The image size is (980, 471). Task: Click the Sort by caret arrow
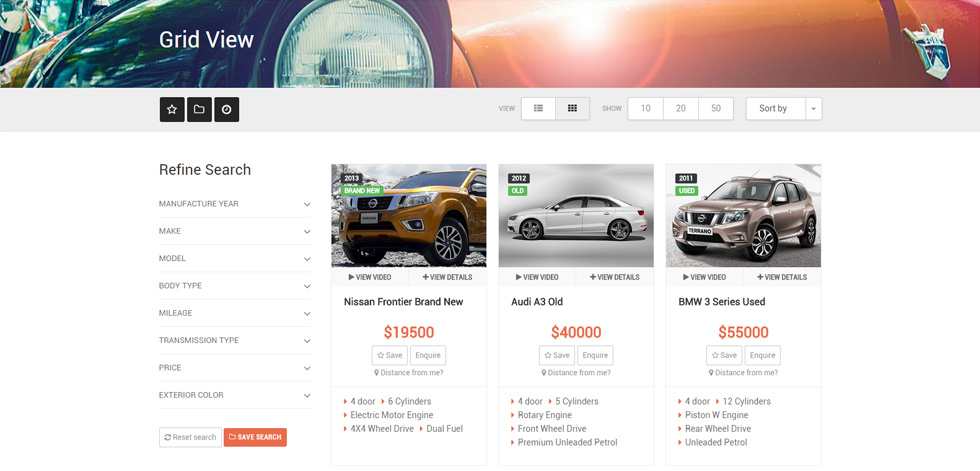[814, 109]
